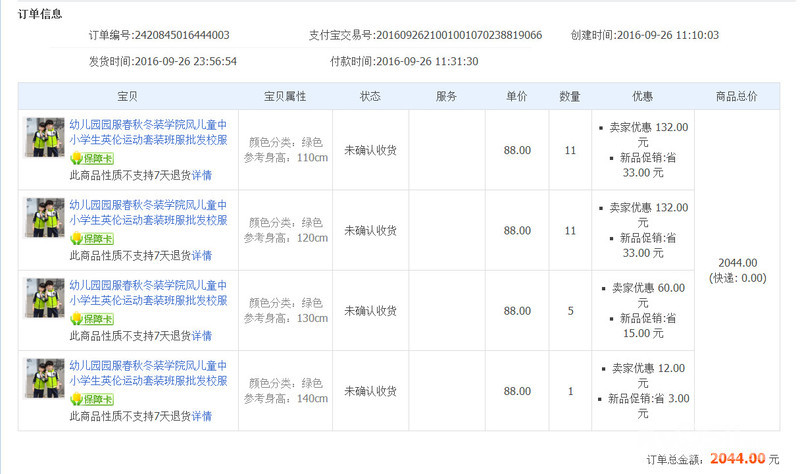Click the 保障卡 badge for the 120cm item
Image resolution: width=800 pixels, height=474 pixels.
(x=91, y=238)
